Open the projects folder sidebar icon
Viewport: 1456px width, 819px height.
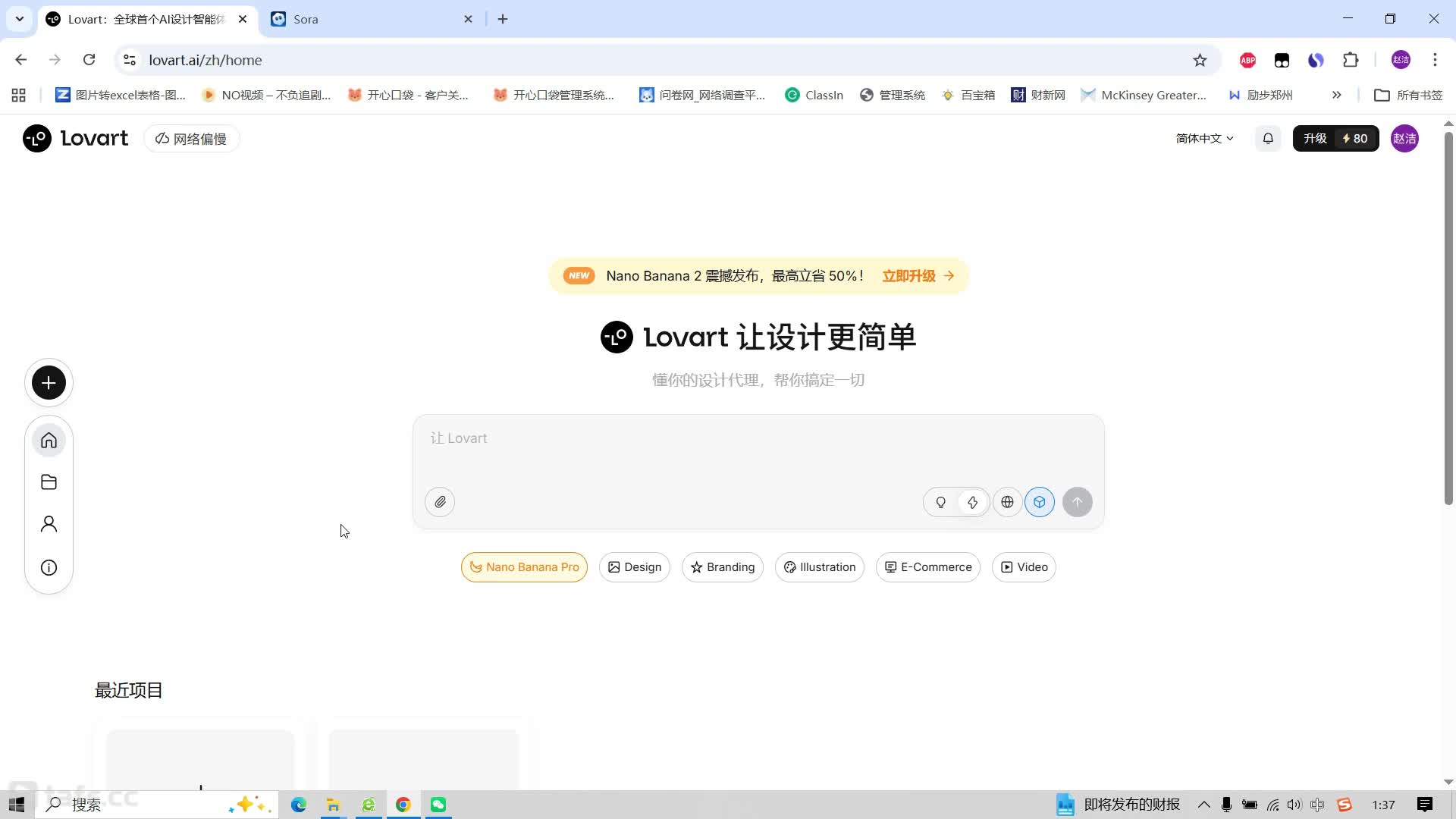tap(49, 482)
